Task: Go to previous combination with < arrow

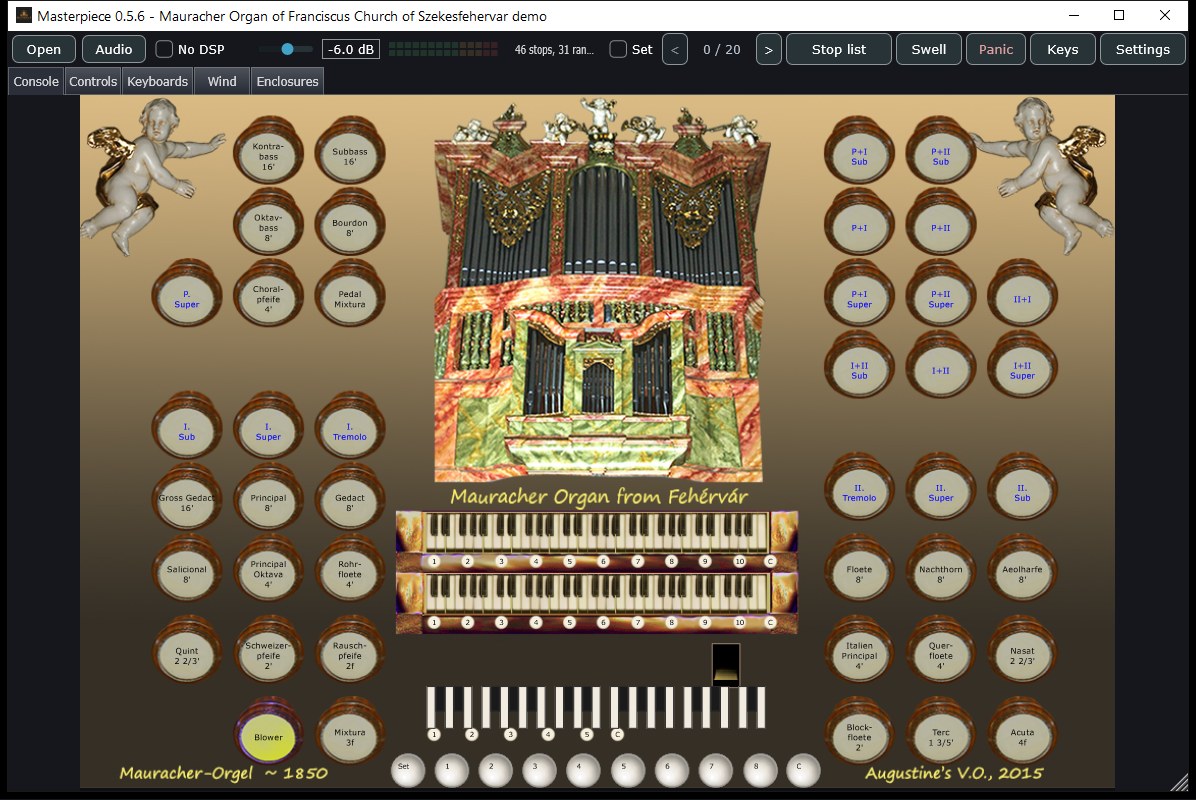Action: pos(674,50)
